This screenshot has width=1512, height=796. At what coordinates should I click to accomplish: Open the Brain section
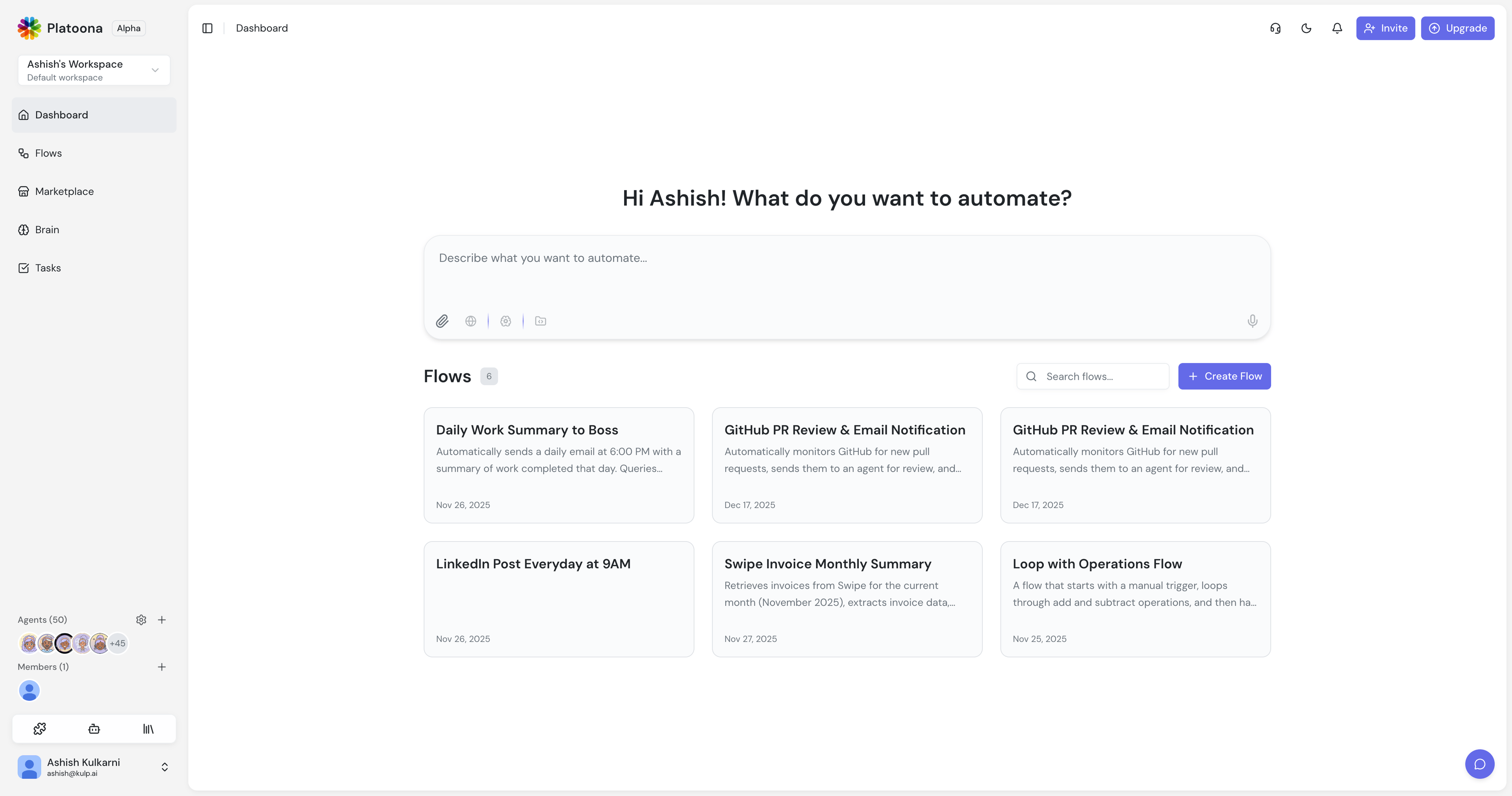(47, 230)
